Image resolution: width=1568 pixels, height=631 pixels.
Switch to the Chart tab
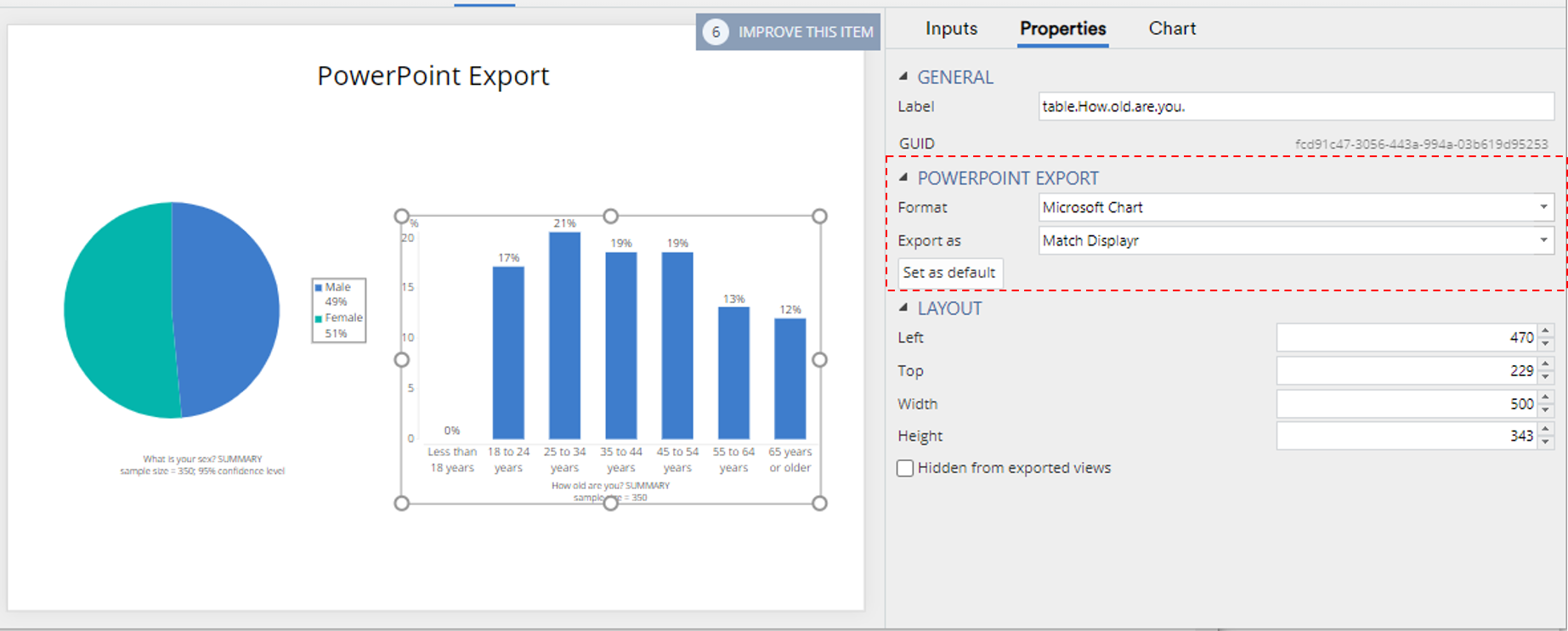pos(1172,29)
